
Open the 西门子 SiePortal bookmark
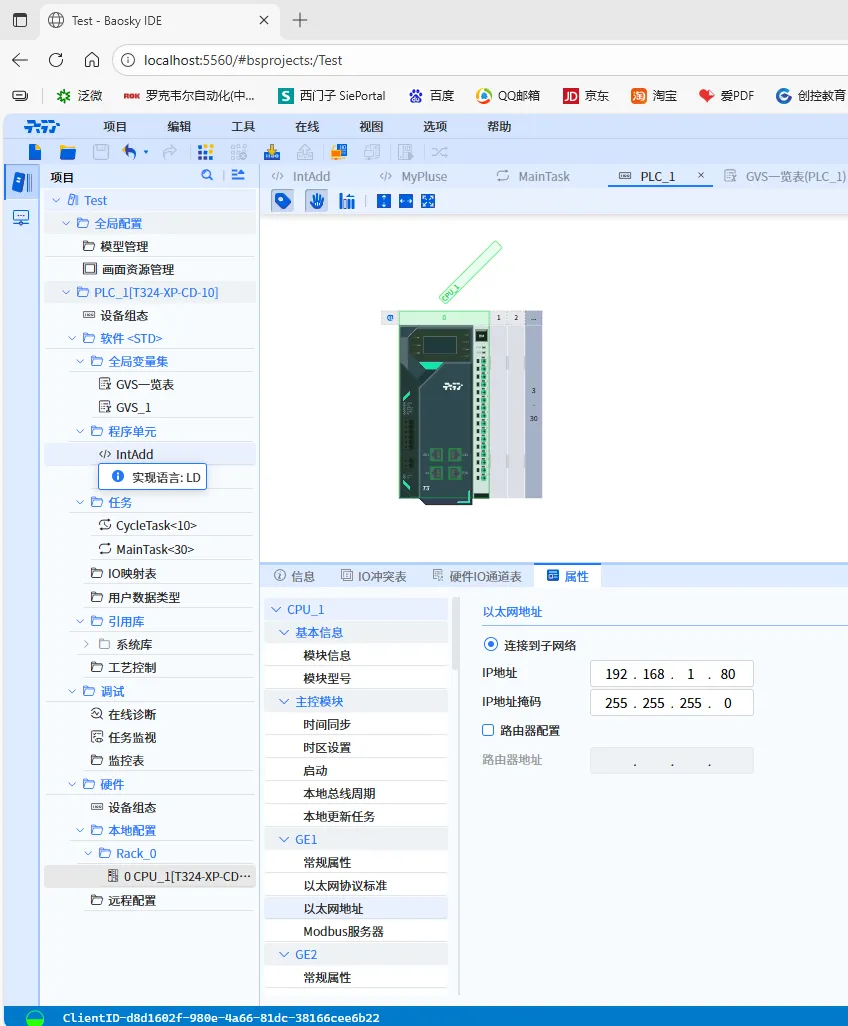click(332, 96)
